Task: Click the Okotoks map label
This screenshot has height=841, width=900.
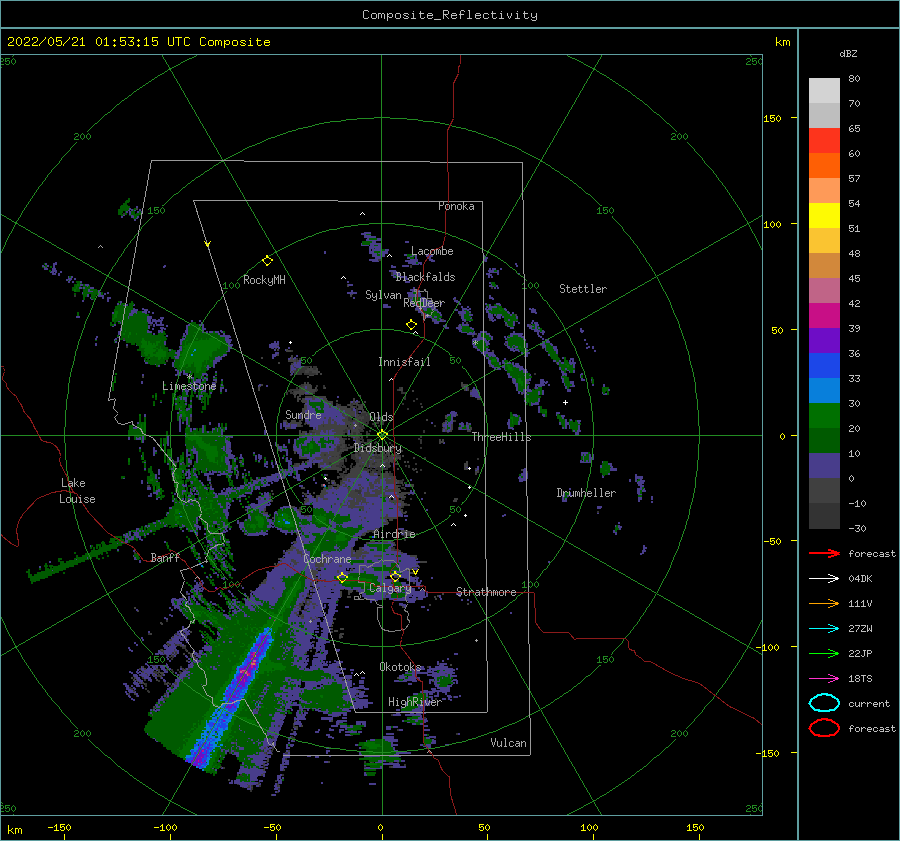Action: tap(400, 667)
